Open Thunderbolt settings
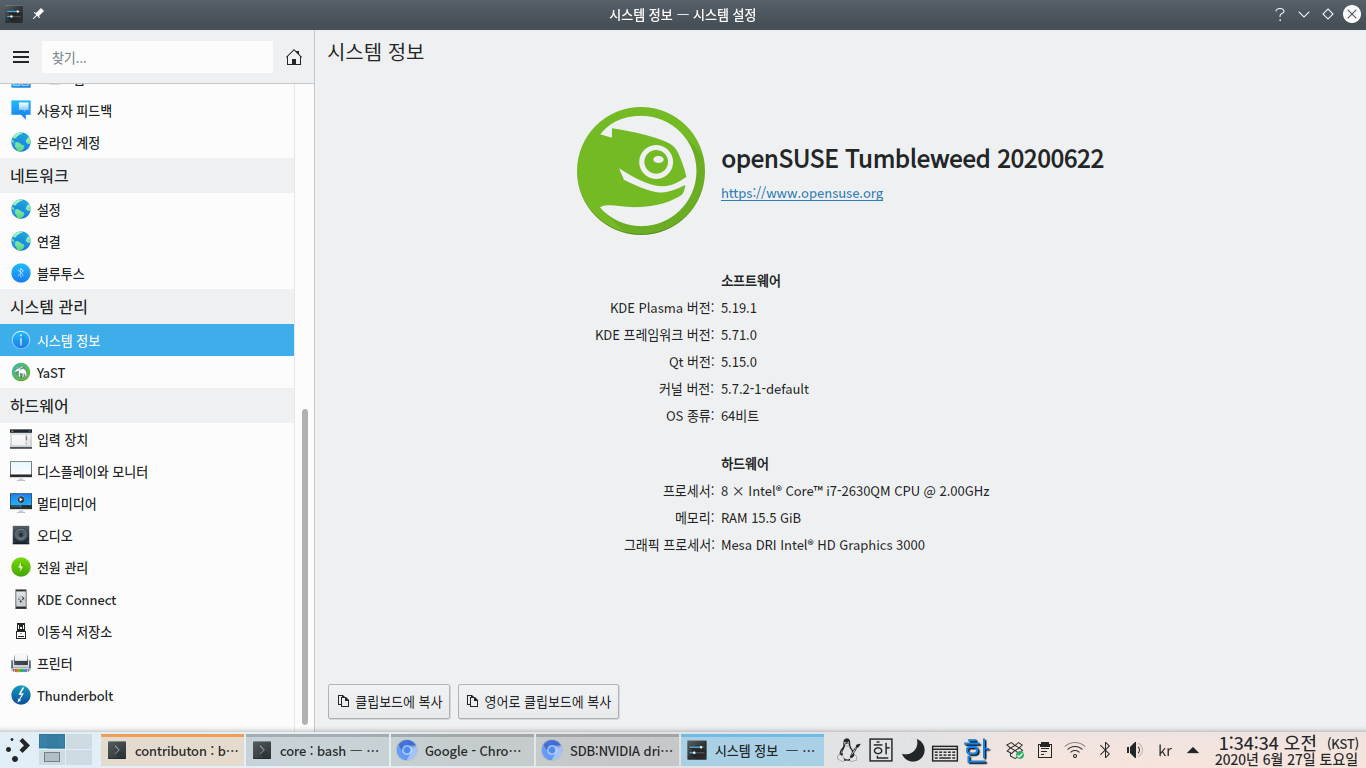The width and height of the screenshot is (1366, 768). point(147,696)
